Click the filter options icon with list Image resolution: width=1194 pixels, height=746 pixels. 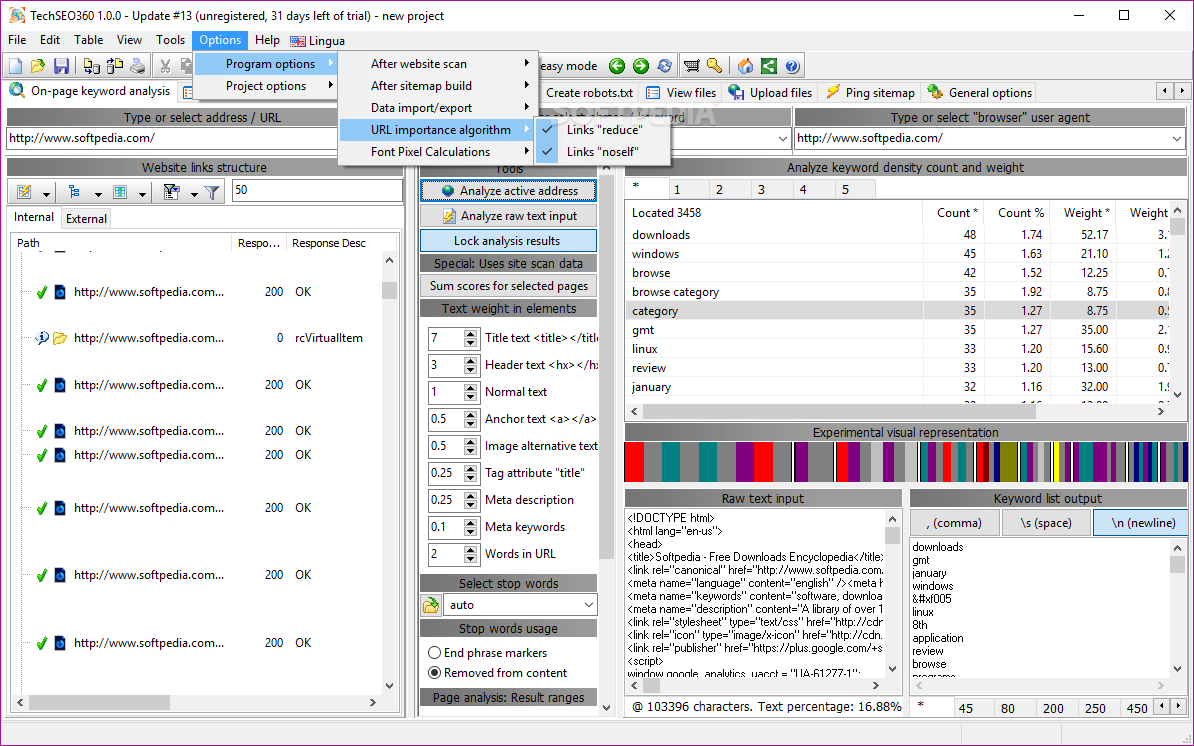pyautogui.click(x=172, y=193)
